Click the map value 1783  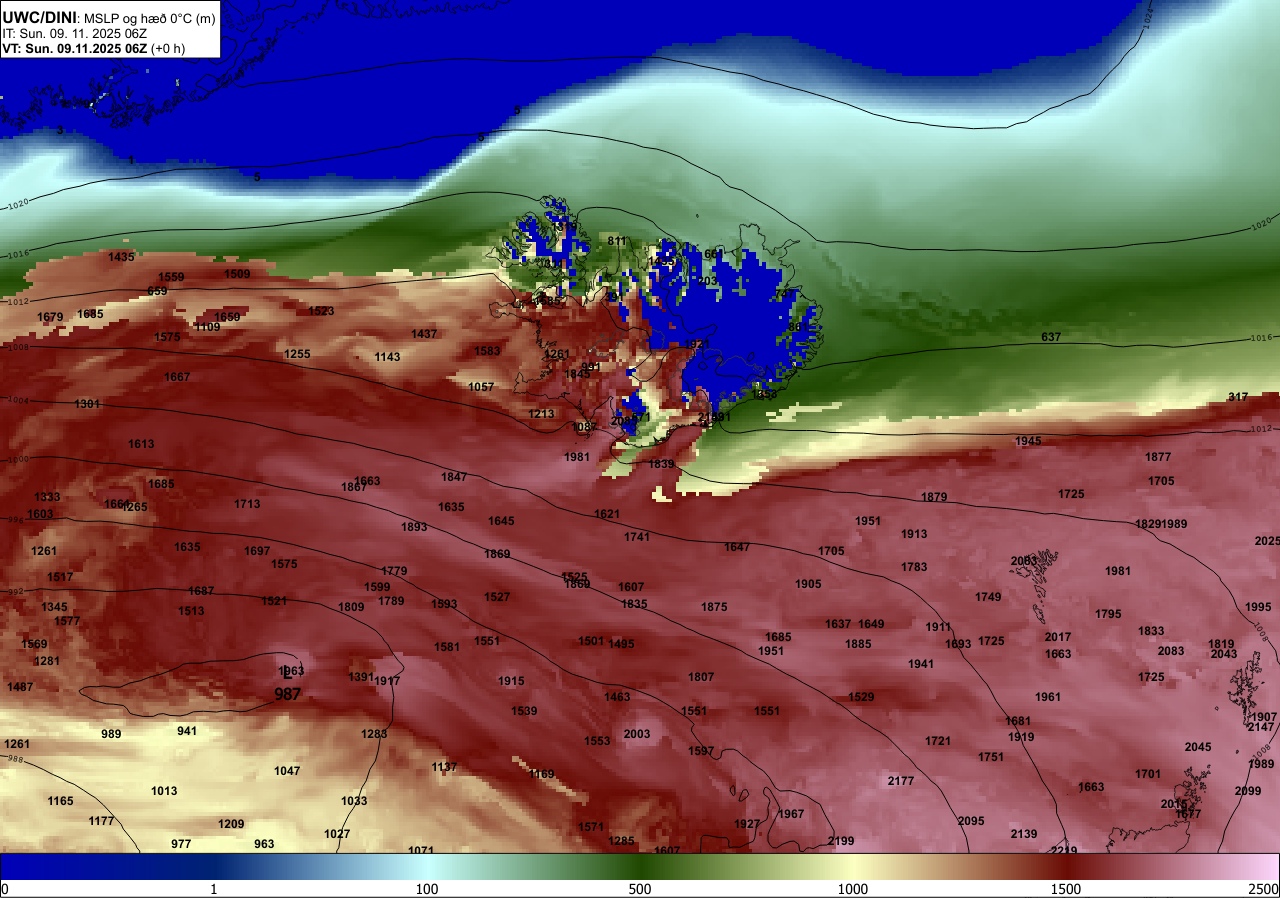[x=914, y=567]
